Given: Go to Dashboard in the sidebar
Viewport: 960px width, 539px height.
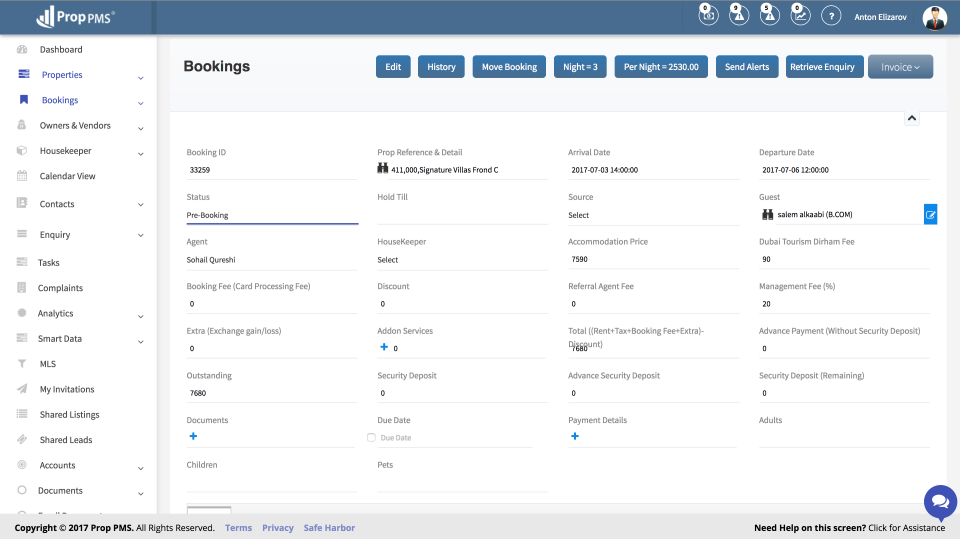Looking at the screenshot, I should [x=61, y=49].
